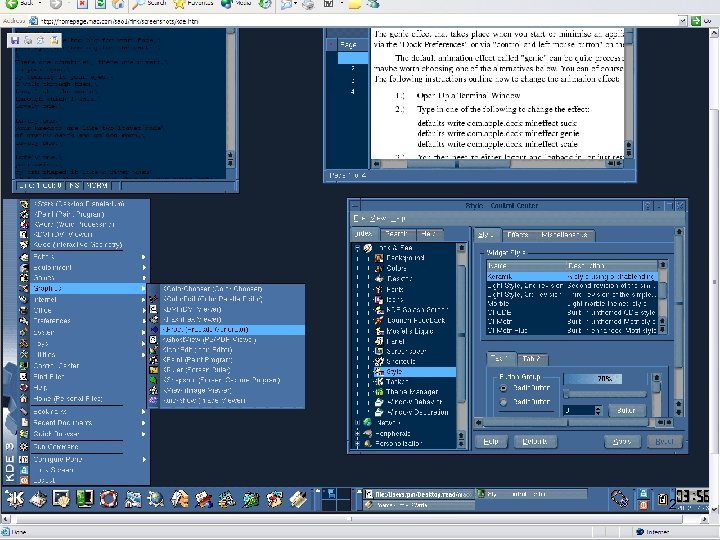Image resolution: width=720 pixels, height=540 pixels.
Task: Select the first Radio Button in Button Group
Action: click(x=503, y=388)
